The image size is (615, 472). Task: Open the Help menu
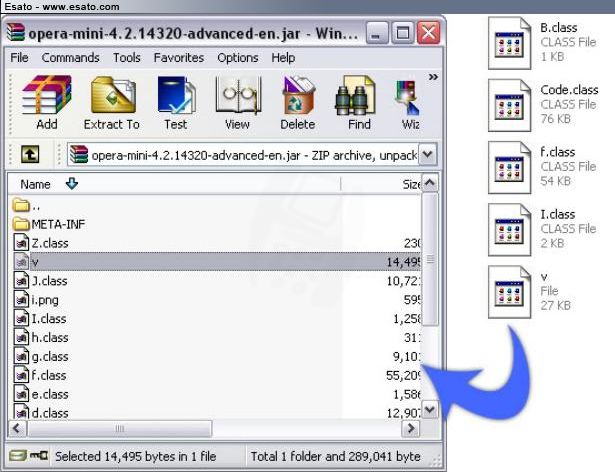click(x=283, y=58)
